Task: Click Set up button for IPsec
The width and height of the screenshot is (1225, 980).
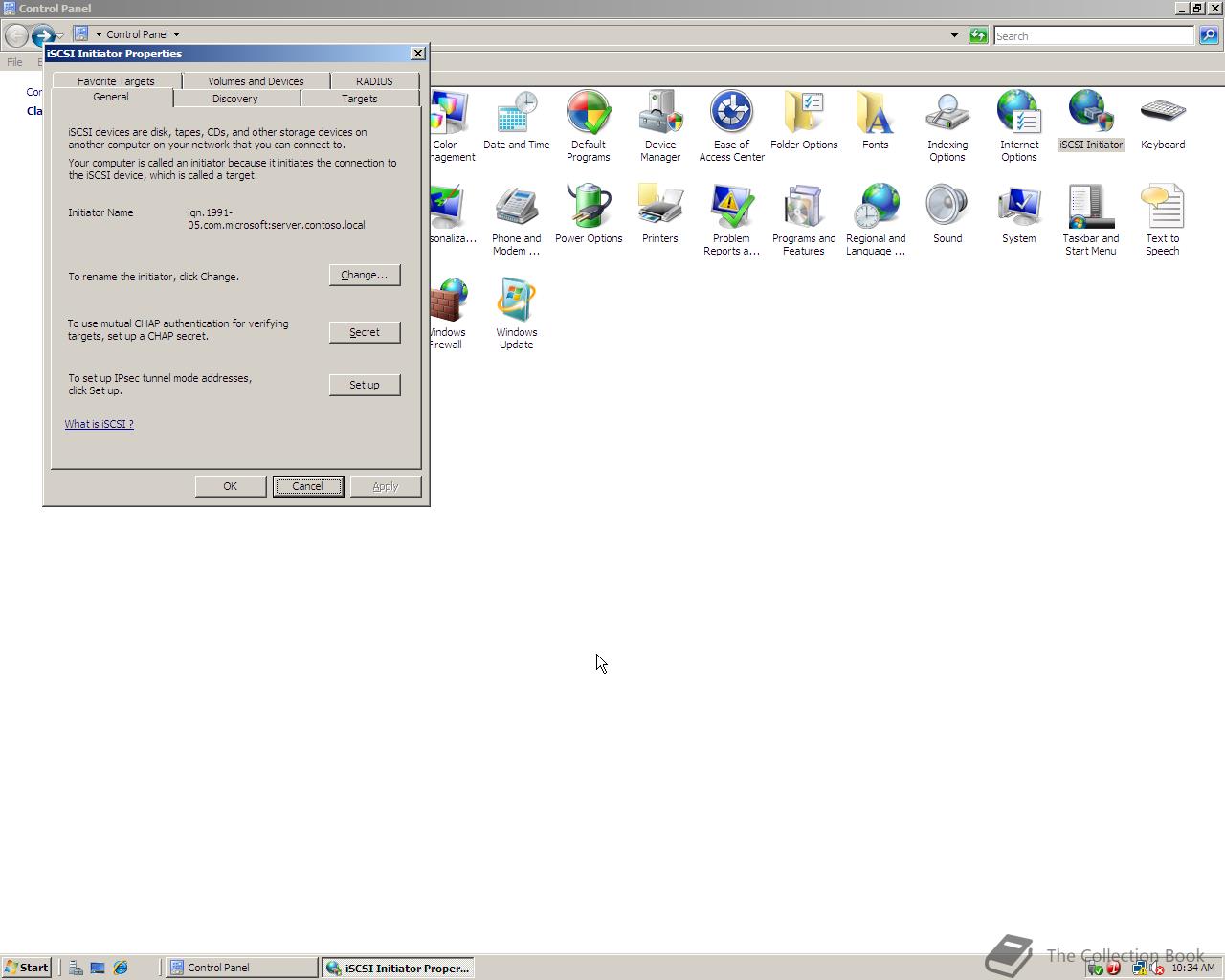Action: (365, 385)
